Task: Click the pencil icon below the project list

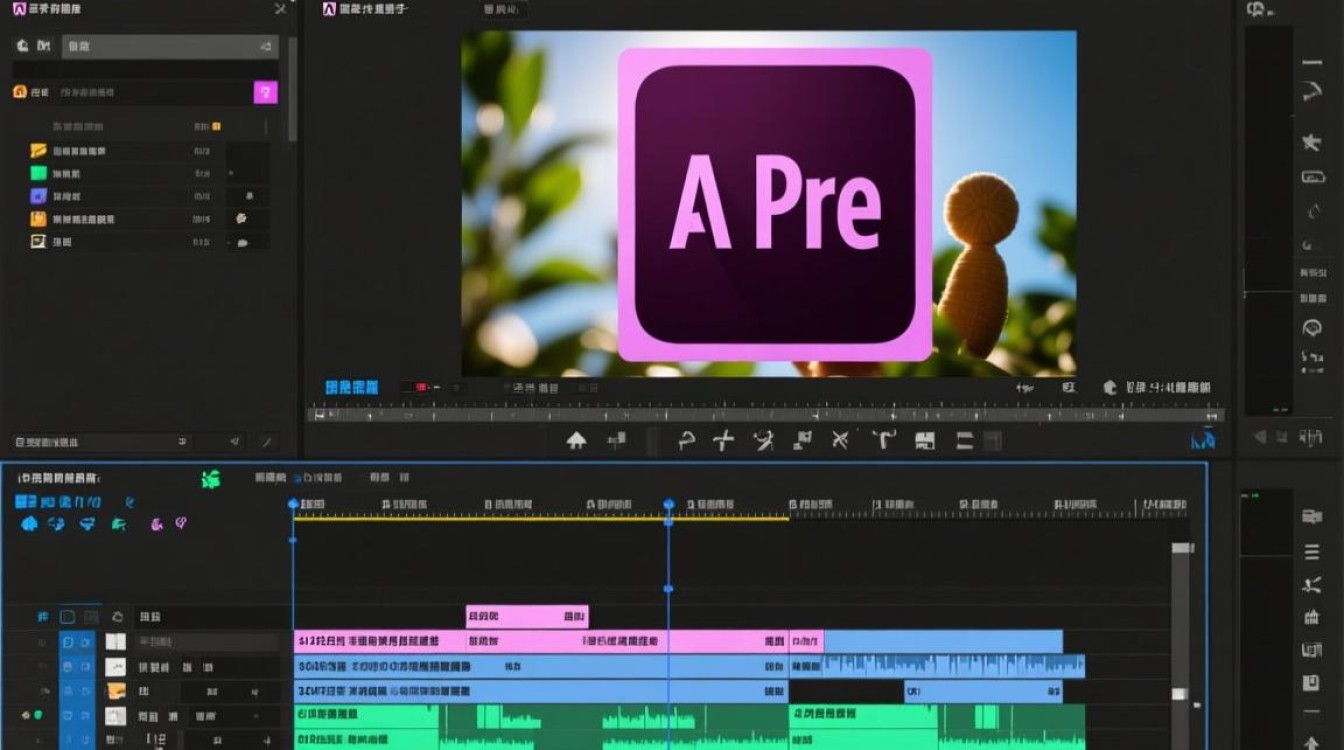Action: click(266, 441)
